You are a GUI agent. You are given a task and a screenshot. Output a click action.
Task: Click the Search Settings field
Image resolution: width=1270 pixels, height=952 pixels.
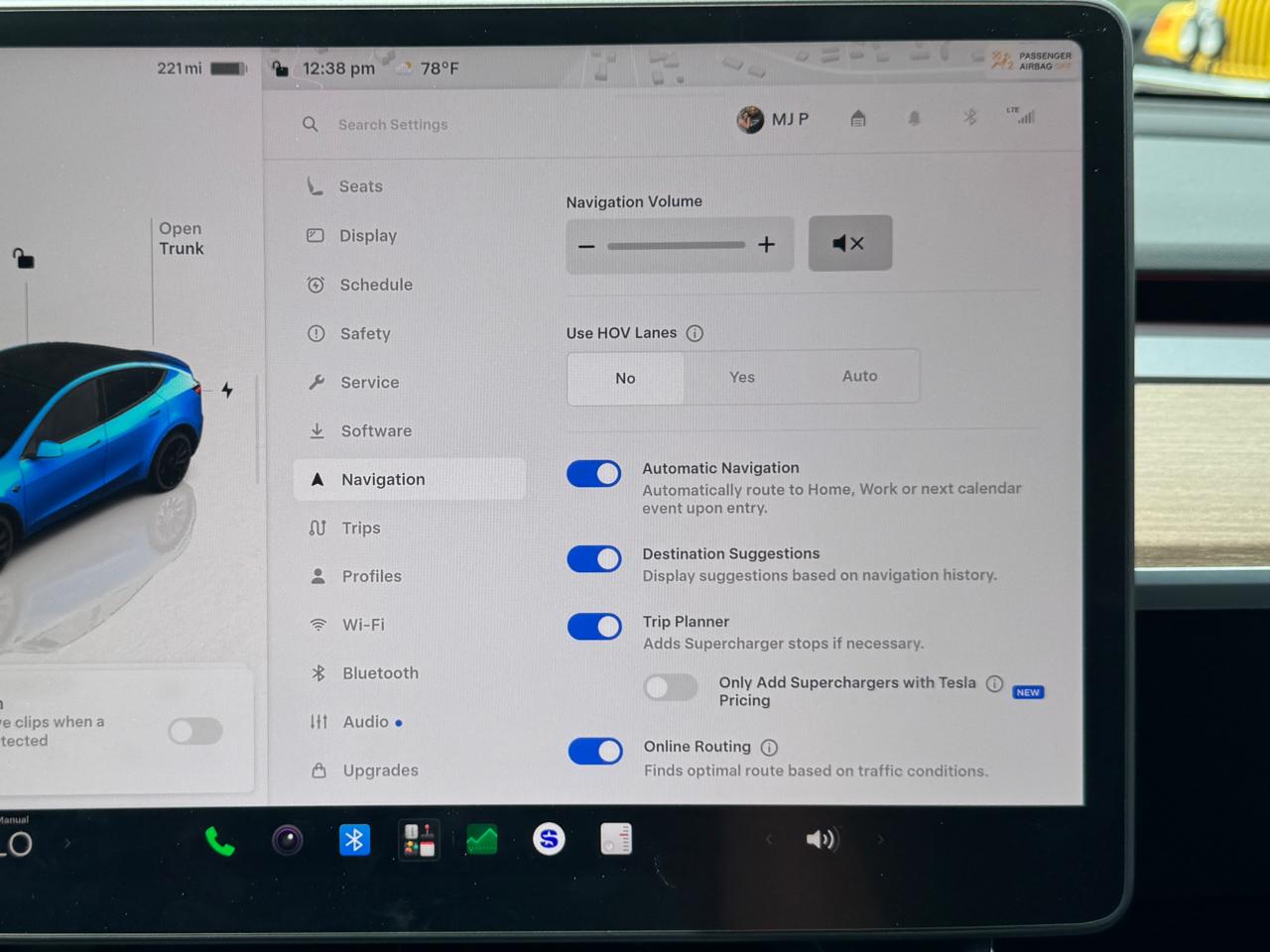(x=393, y=124)
